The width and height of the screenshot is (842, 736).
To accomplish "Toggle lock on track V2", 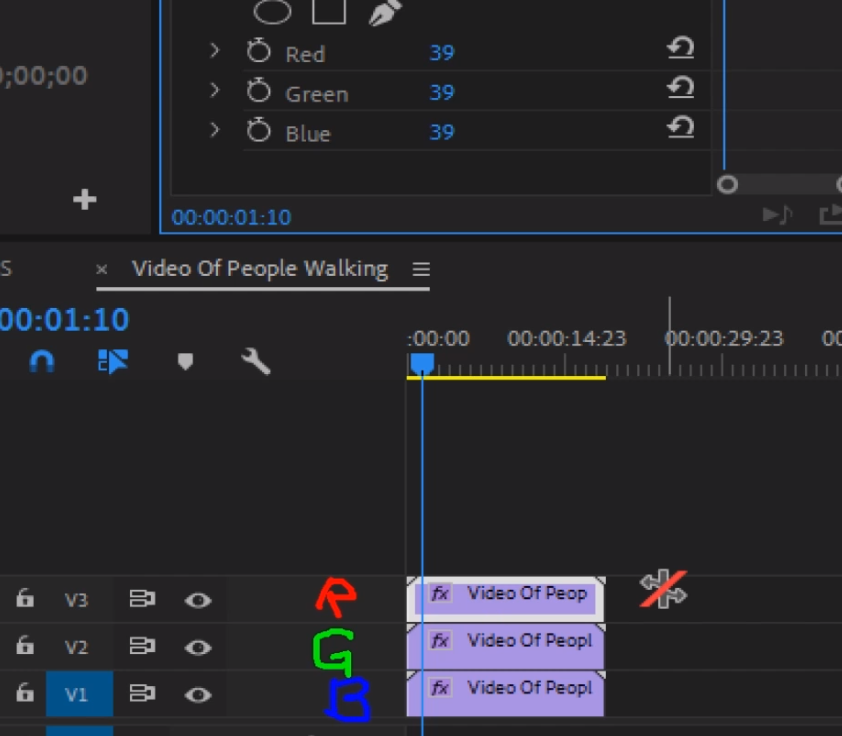I will [x=25, y=645].
